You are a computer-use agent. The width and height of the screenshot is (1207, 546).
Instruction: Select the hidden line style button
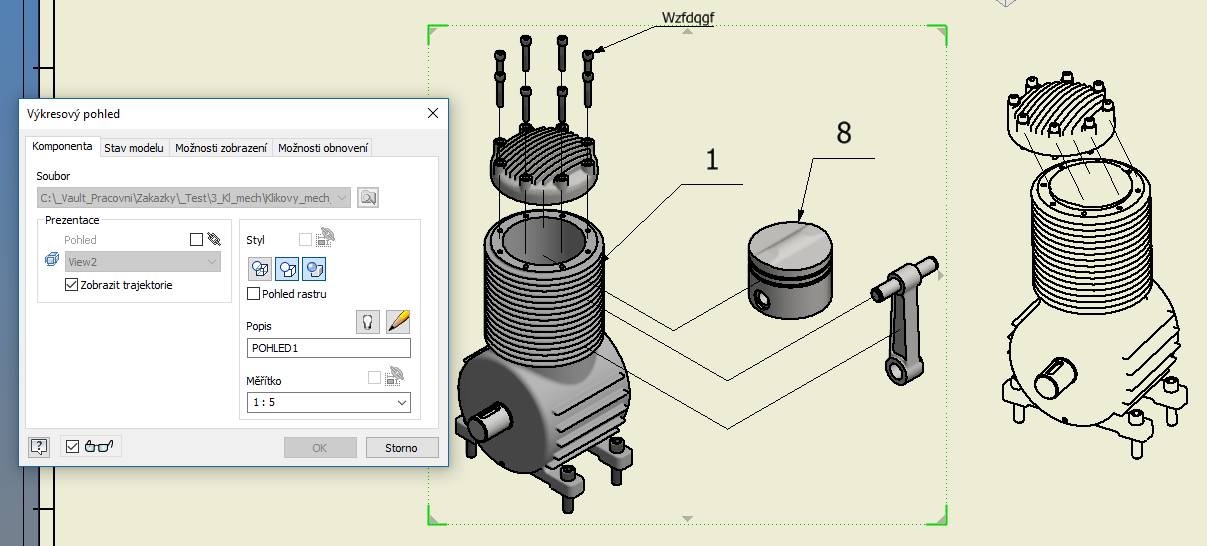260,268
